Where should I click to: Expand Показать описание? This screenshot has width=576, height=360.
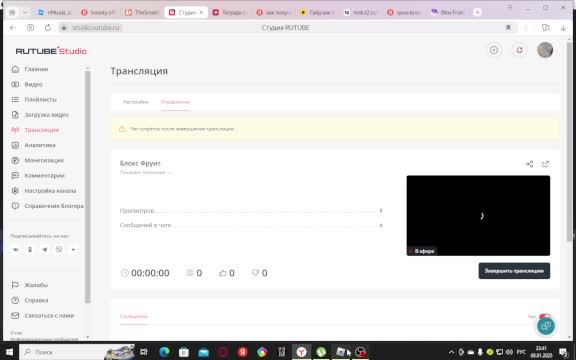145,172
